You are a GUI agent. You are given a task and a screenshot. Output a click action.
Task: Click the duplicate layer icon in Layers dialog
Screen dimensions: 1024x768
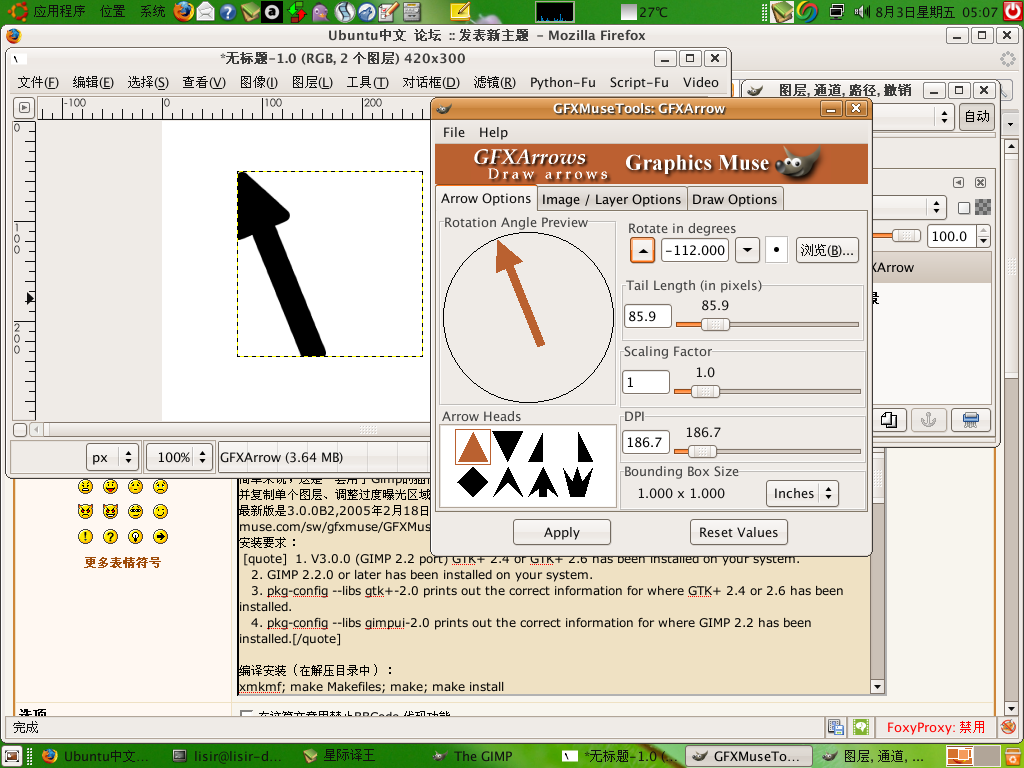pyautogui.click(x=889, y=419)
